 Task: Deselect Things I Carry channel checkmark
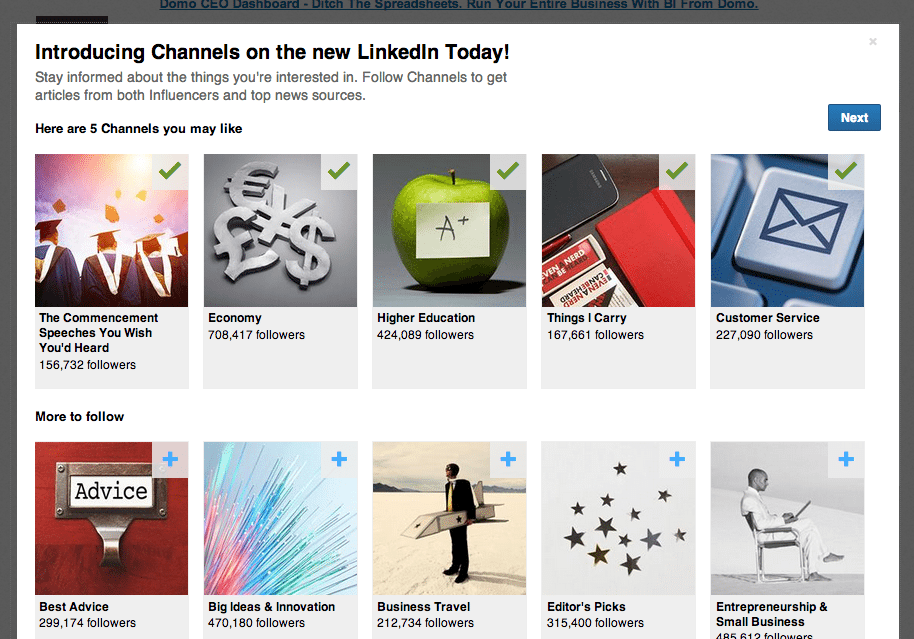pos(677,171)
